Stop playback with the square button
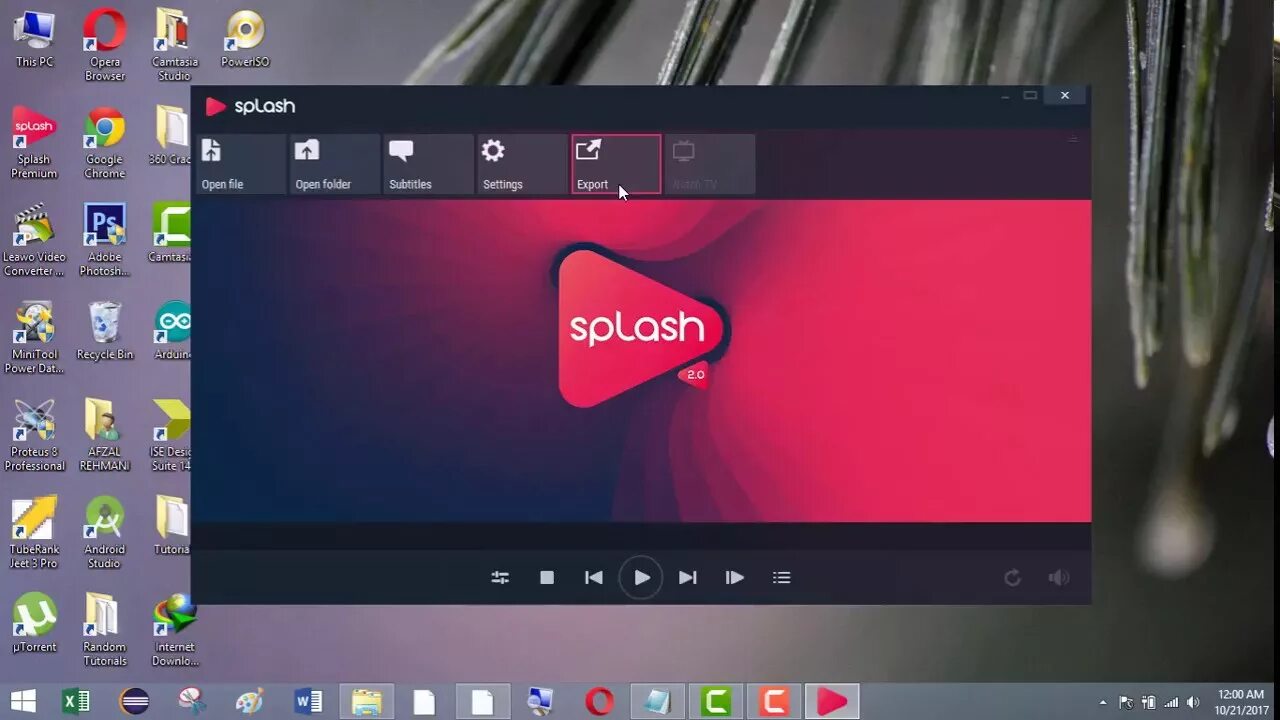The image size is (1280, 720). pyautogui.click(x=547, y=577)
